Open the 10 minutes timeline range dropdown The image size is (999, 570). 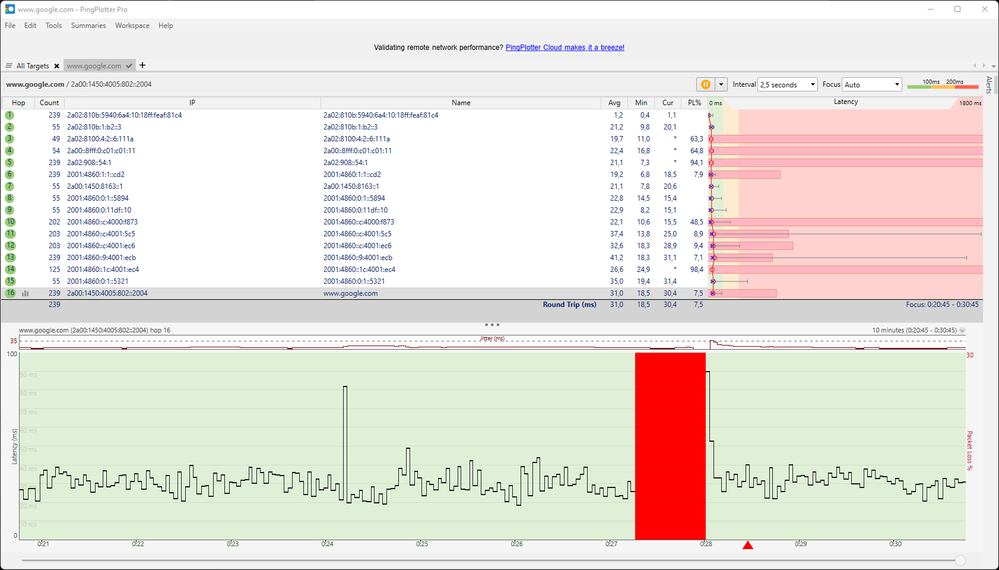(962, 329)
